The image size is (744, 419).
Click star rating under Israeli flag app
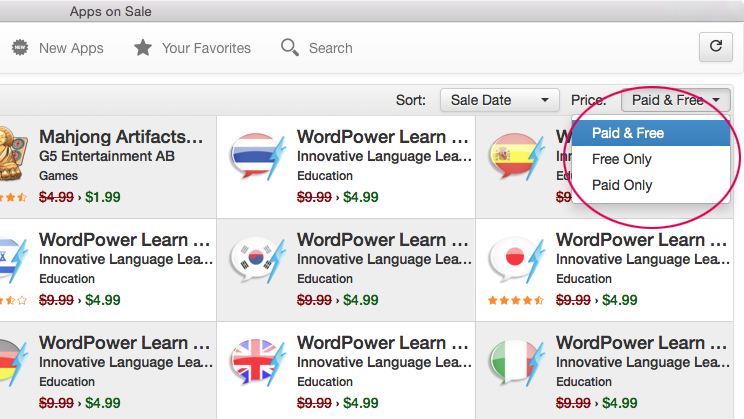pos(13,300)
